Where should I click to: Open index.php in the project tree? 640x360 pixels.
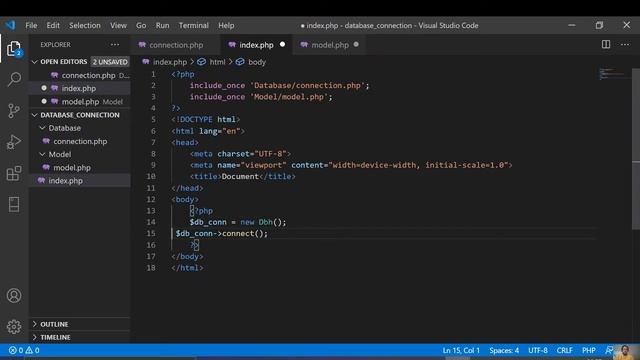tap(65, 180)
